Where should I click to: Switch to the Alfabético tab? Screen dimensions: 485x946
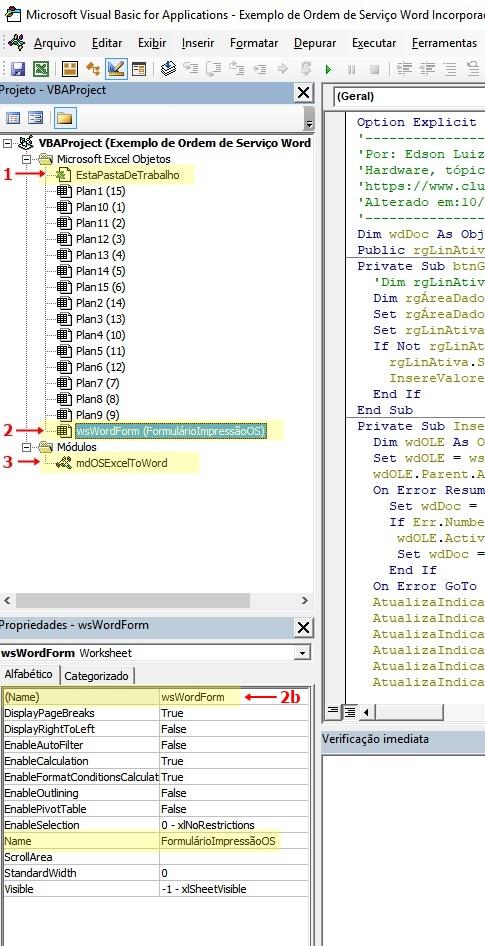(x=28, y=675)
